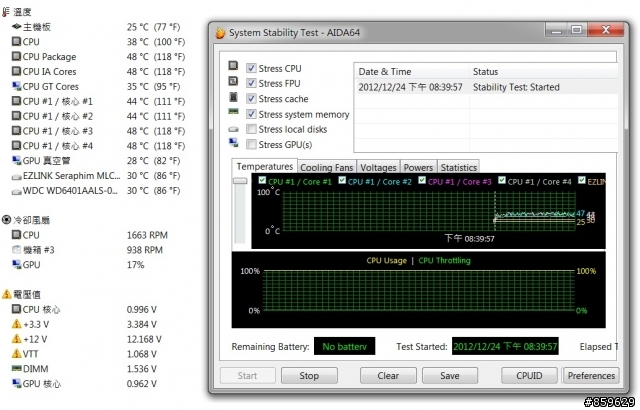Click the CPU fan 1663 RPM value
640x410 pixels.
pyautogui.click(x=147, y=235)
